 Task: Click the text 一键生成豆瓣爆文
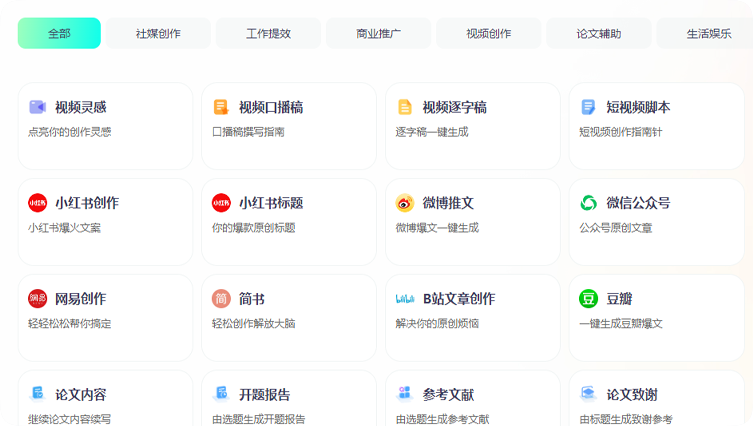click(x=620, y=324)
